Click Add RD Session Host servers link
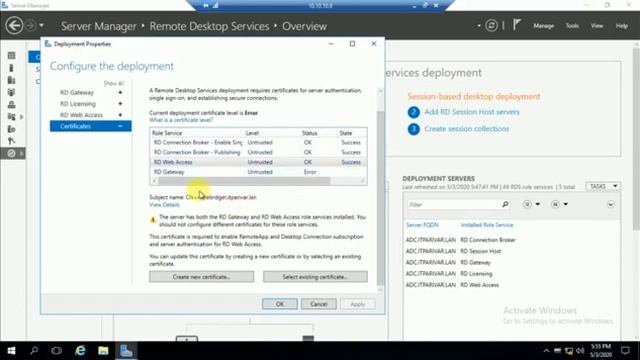640x360 pixels. click(x=472, y=112)
